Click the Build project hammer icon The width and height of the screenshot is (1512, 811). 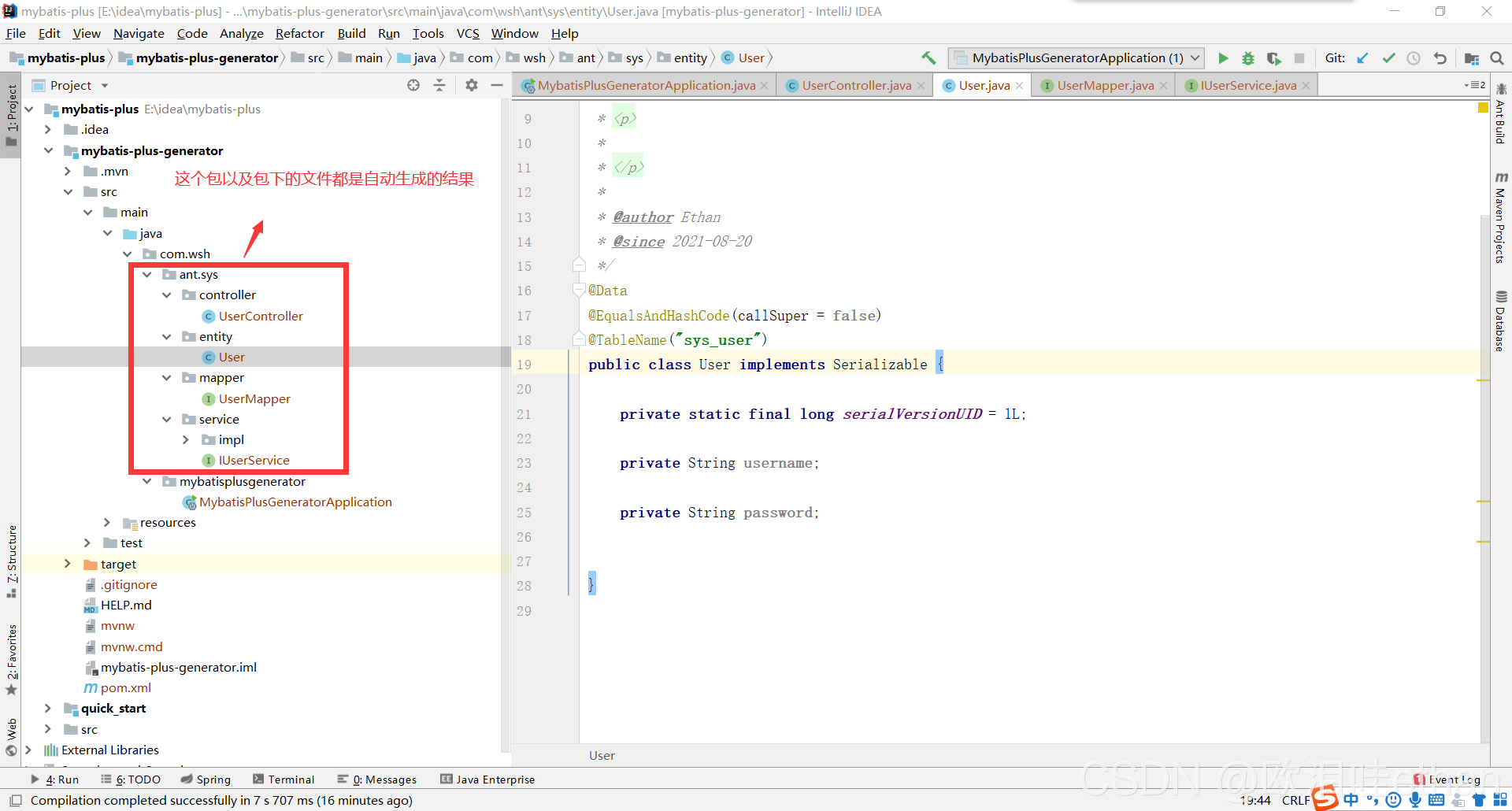929,58
